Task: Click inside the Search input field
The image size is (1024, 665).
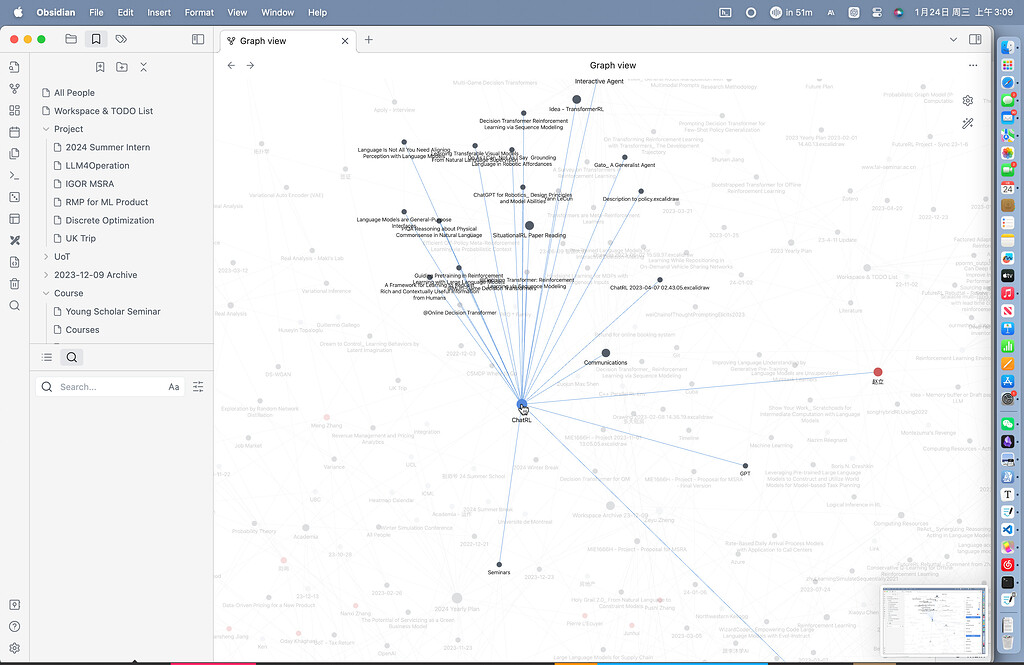Action: [x=110, y=386]
